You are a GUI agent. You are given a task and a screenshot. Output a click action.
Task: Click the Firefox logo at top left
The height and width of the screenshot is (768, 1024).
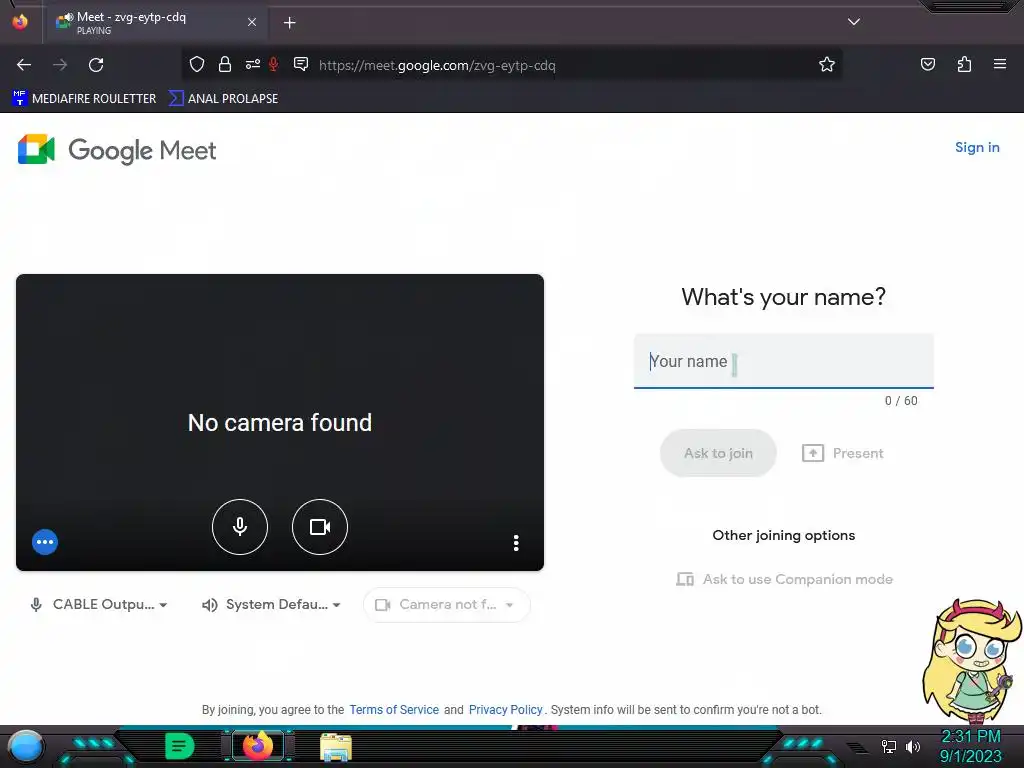(20, 22)
